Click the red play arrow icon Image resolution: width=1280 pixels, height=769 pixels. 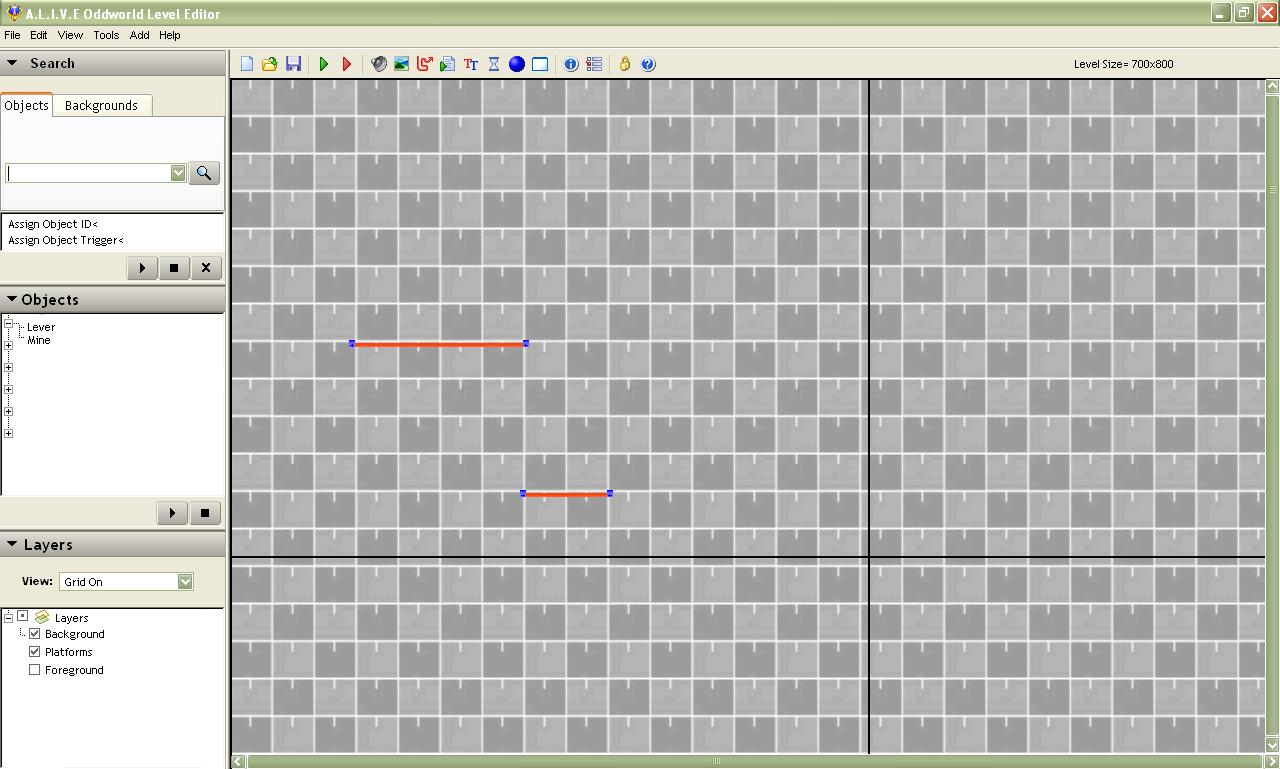click(347, 64)
